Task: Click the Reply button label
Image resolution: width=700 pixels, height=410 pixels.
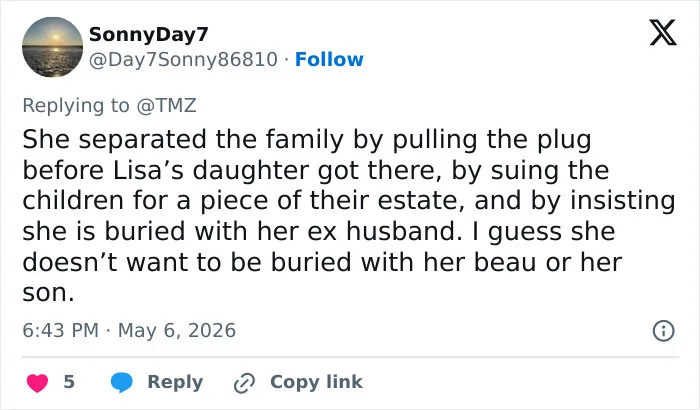Action: [x=175, y=382]
